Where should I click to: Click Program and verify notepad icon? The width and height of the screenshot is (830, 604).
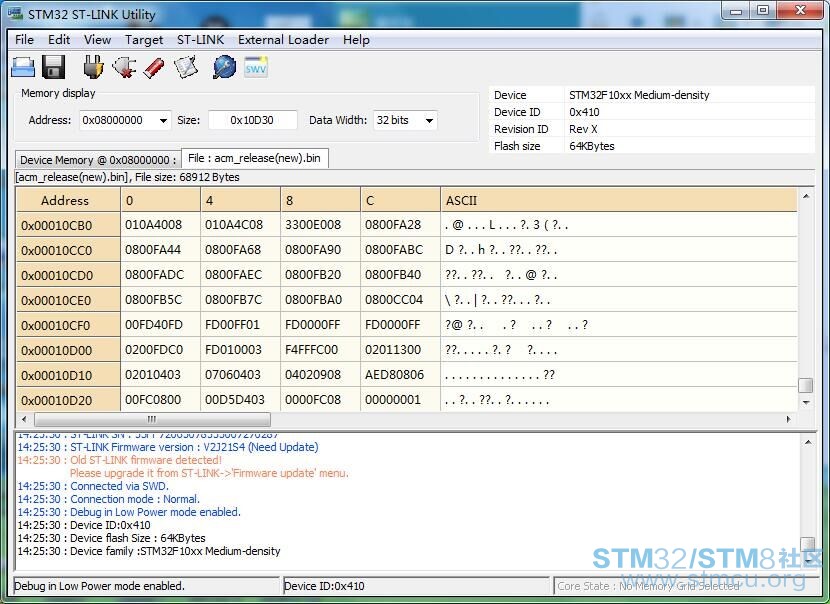(x=186, y=67)
